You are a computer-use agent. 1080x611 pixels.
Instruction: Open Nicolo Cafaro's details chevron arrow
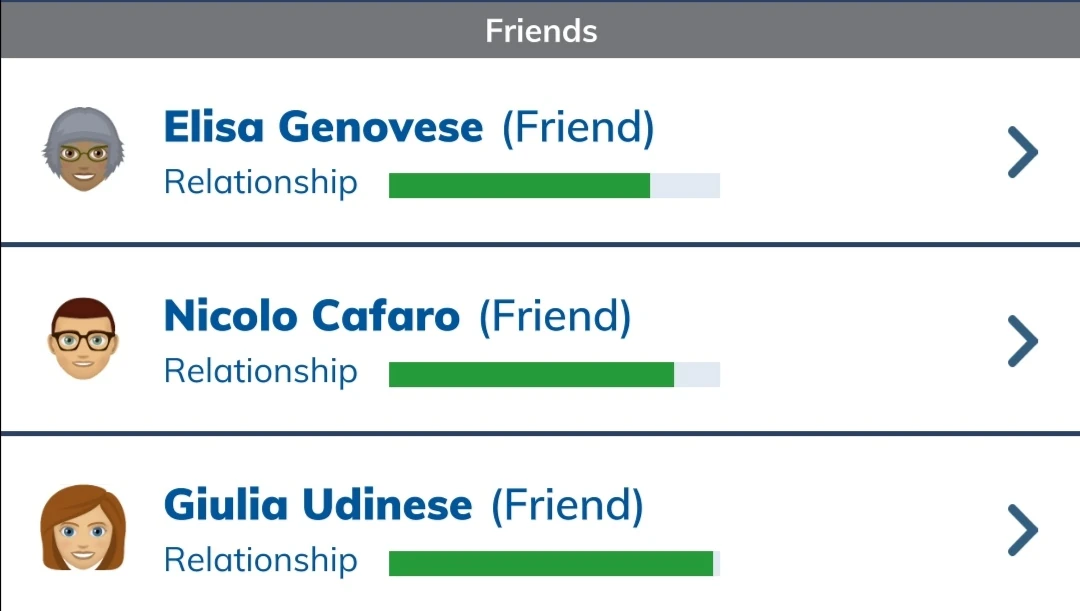pyautogui.click(x=1022, y=342)
